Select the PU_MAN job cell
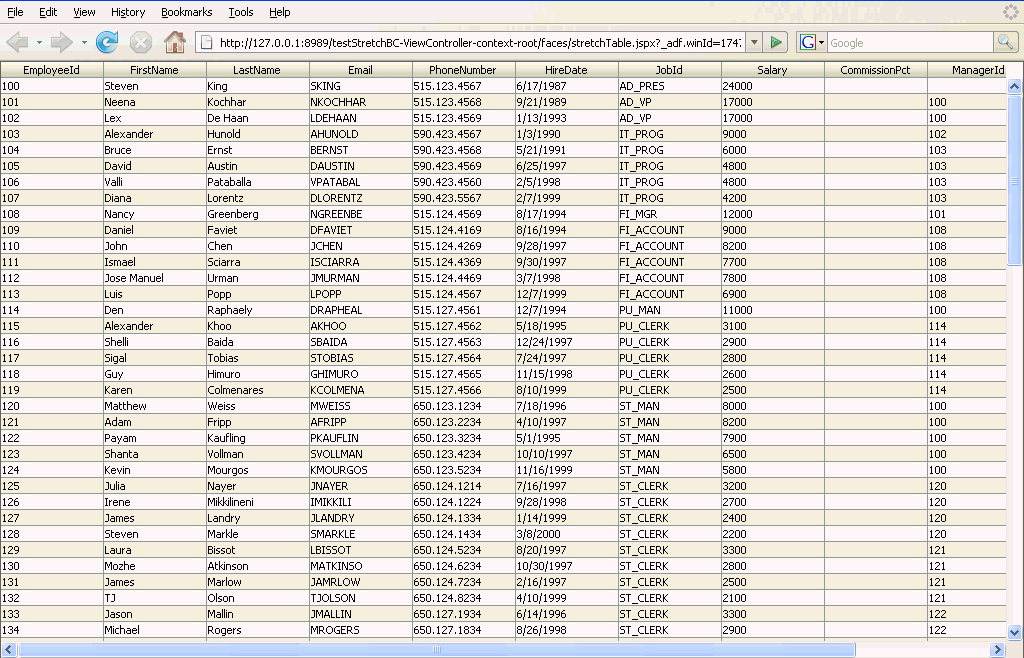This screenshot has height=658, width=1024. click(669, 310)
